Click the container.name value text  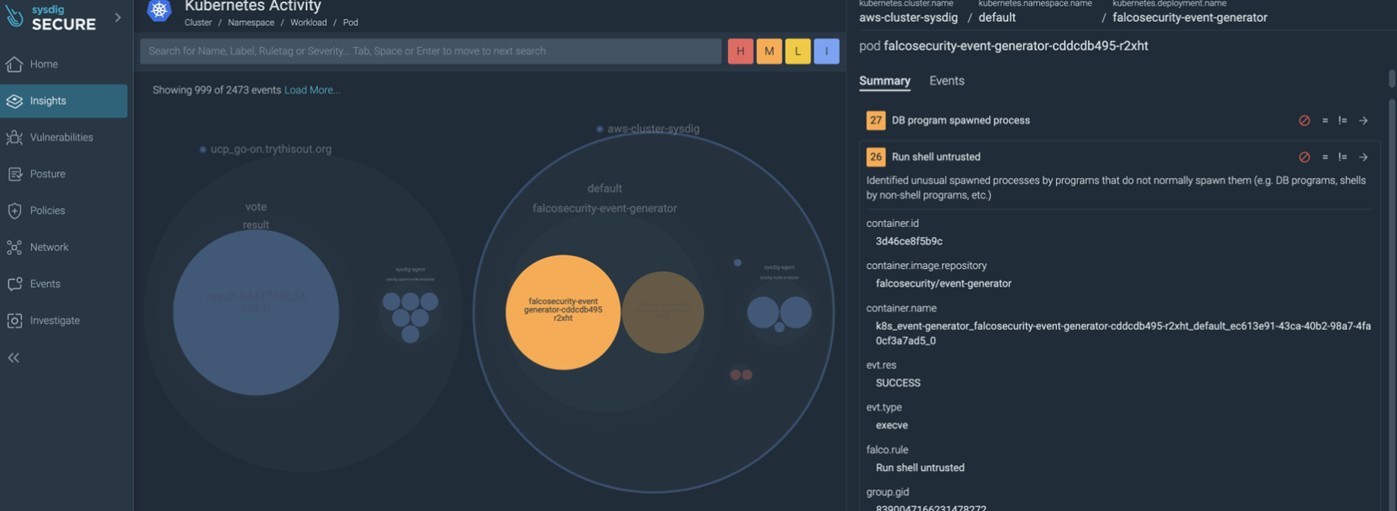[x=1123, y=333]
